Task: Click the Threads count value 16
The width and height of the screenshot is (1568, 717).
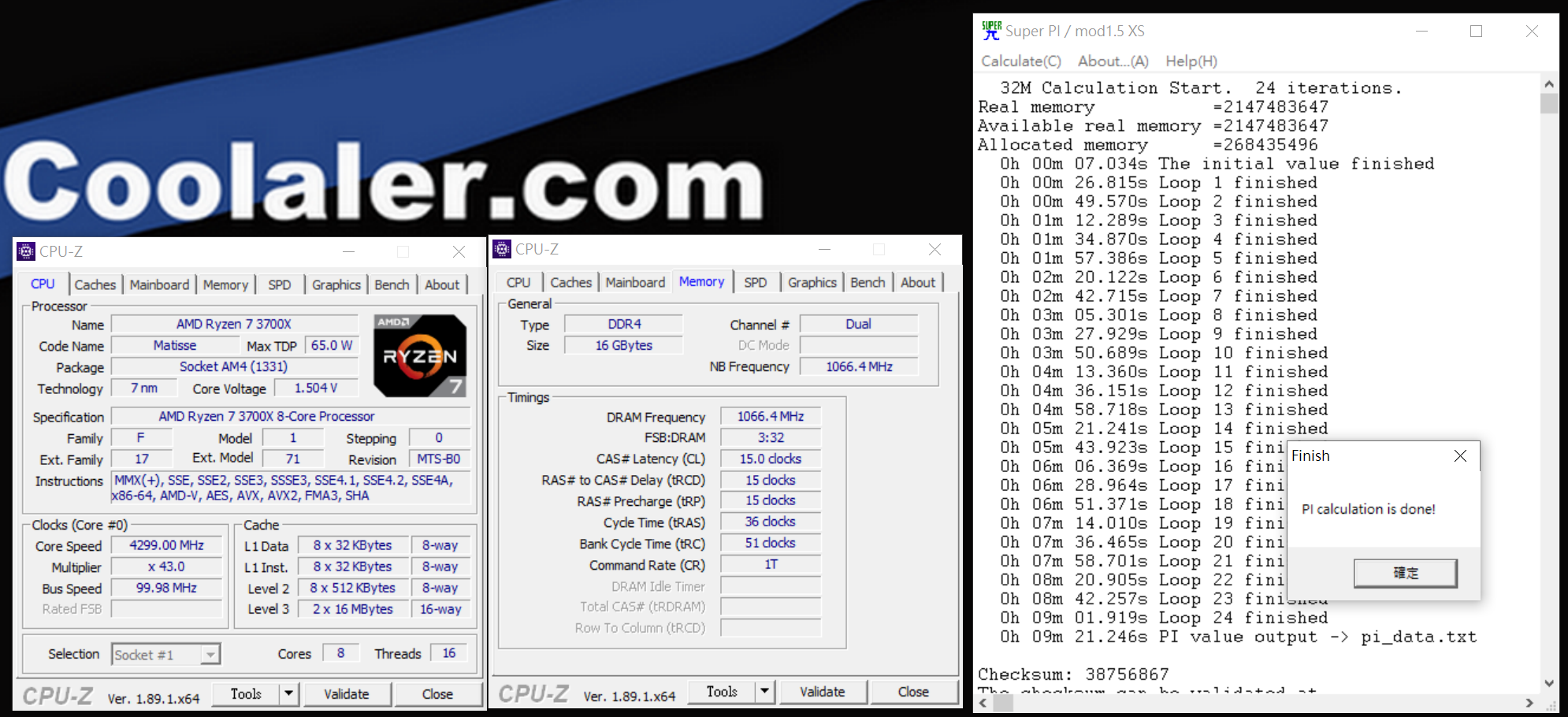Action: tap(449, 653)
